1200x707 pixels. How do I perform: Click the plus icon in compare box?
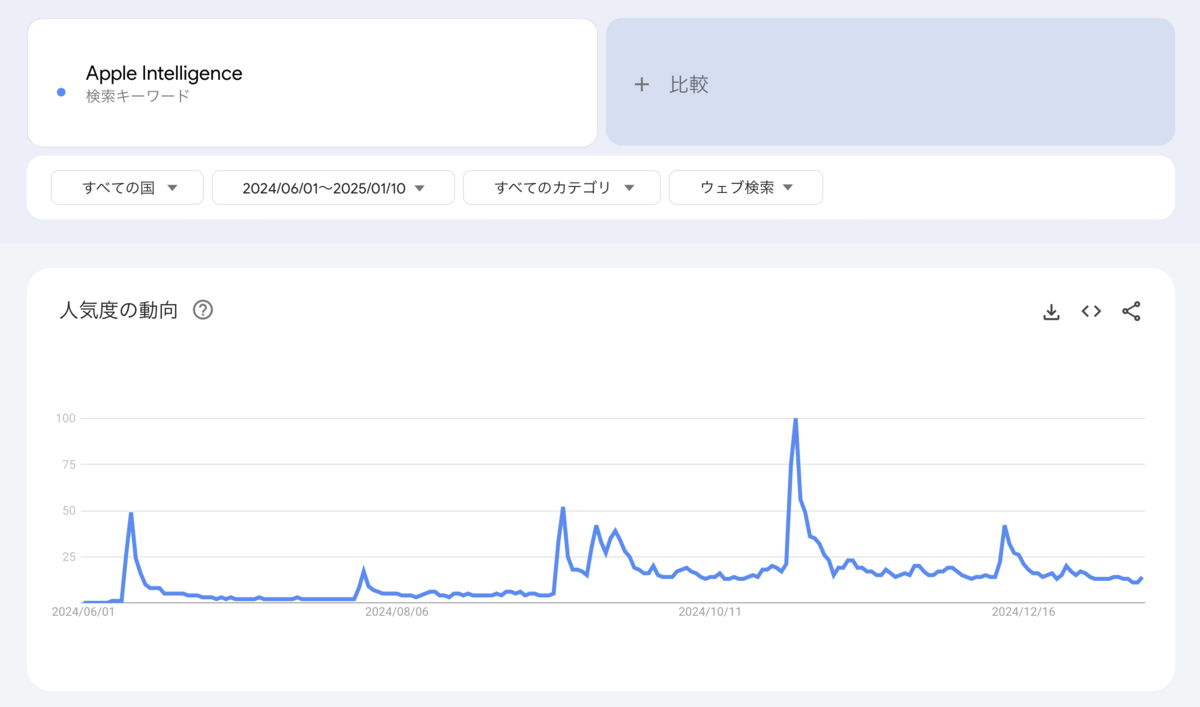click(x=641, y=85)
